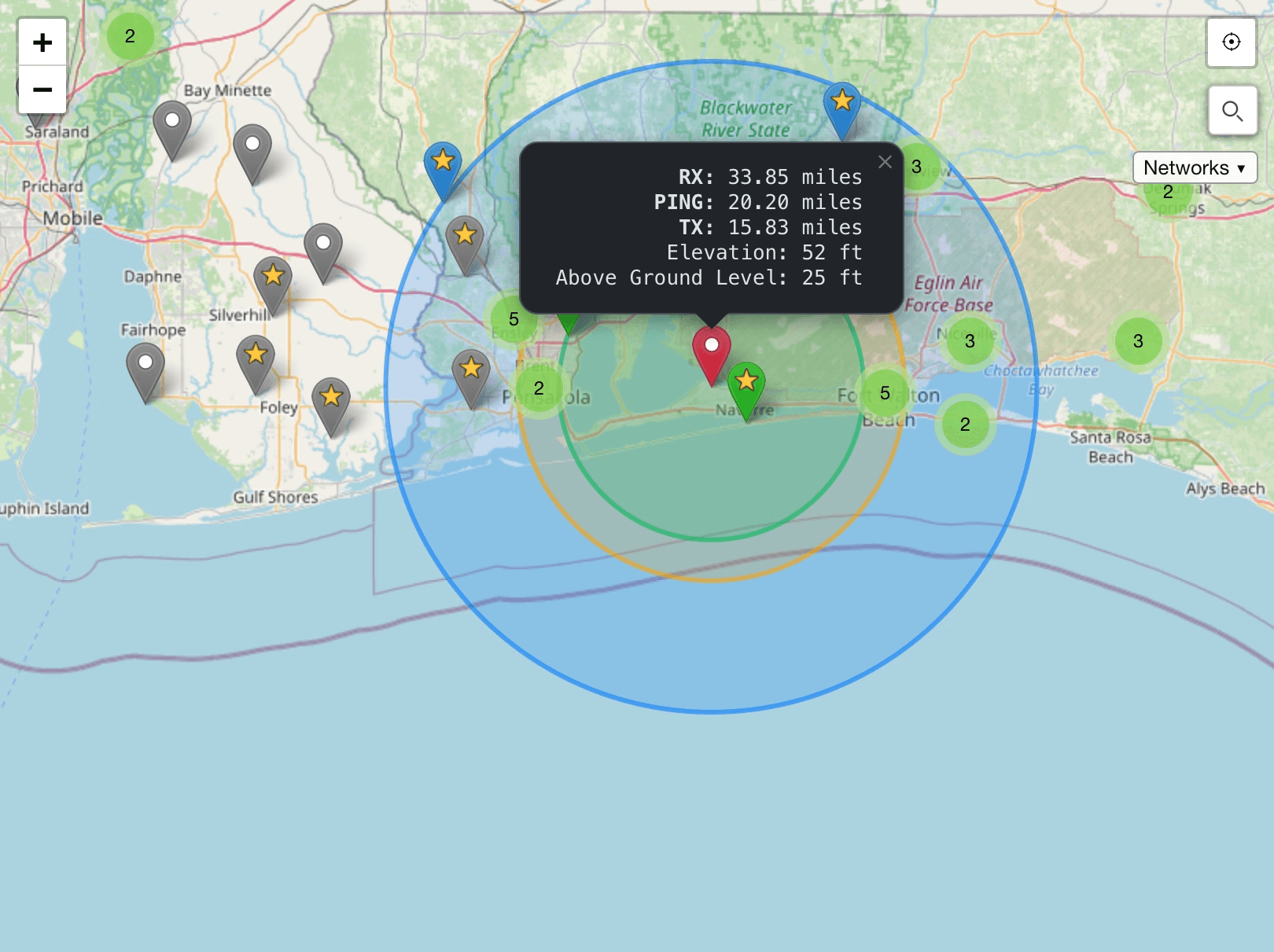Screen dimensions: 1274x952
Task: Expand the cluster of 5 near Fort Walton Beach
Action: pyautogui.click(x=885, y=393)
